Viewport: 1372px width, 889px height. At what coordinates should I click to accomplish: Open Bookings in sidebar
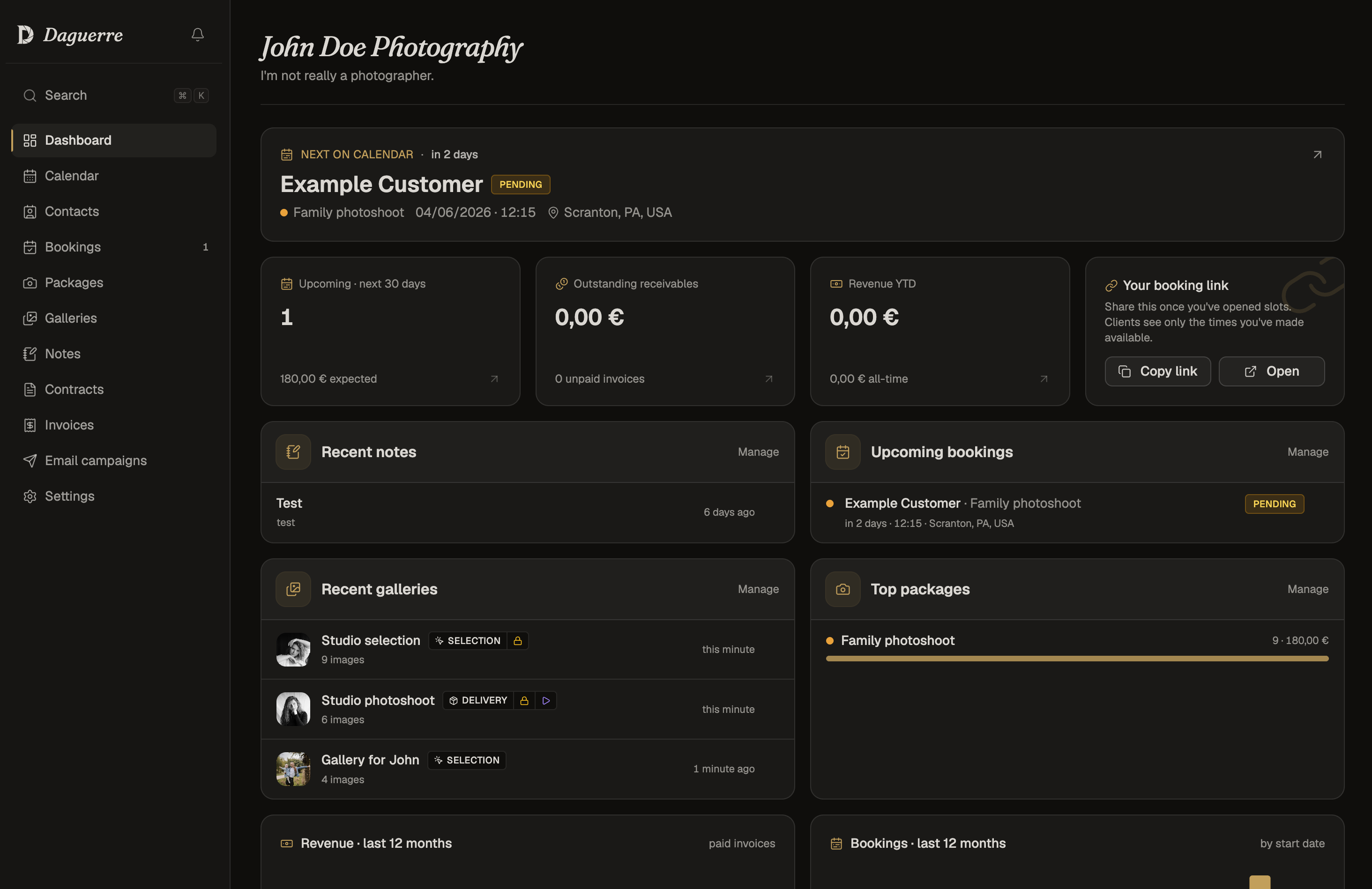click(114, 247)
